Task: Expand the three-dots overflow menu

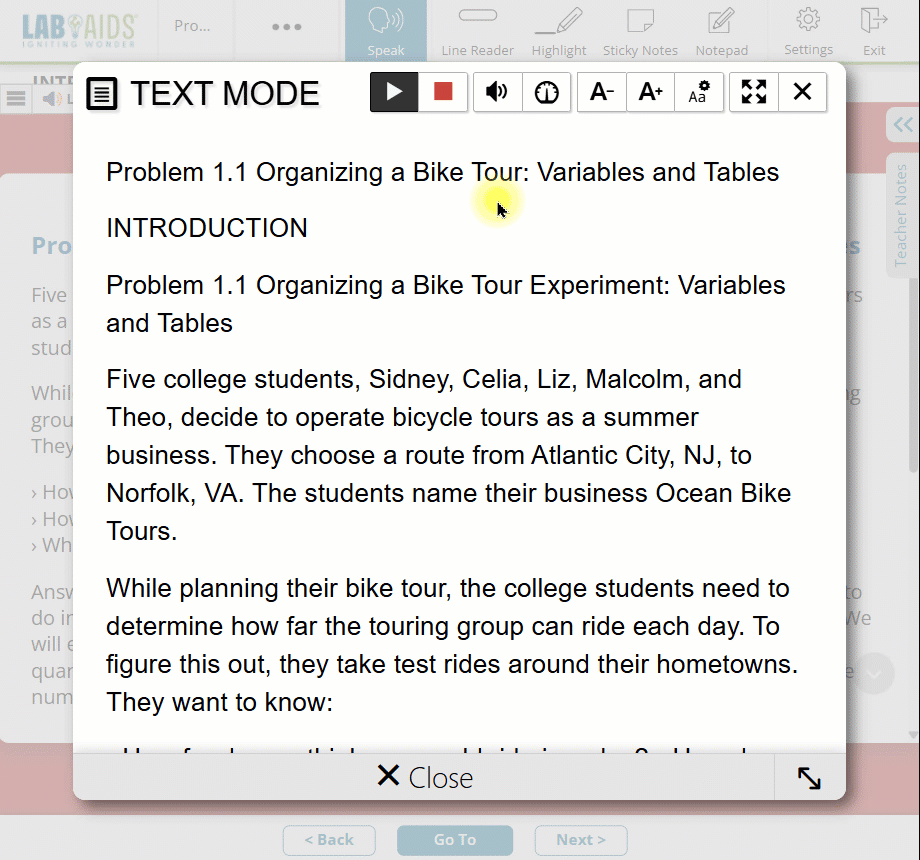Action: [286, 27]
